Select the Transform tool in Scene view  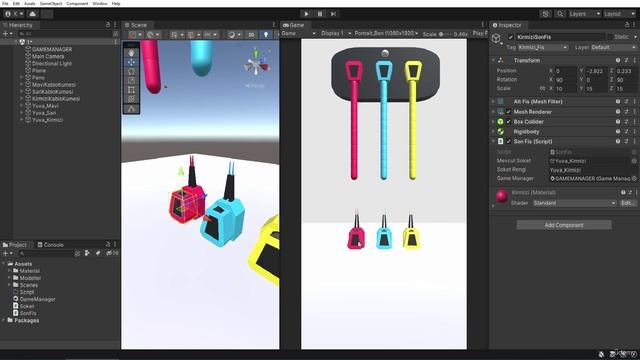coord(131,99)
